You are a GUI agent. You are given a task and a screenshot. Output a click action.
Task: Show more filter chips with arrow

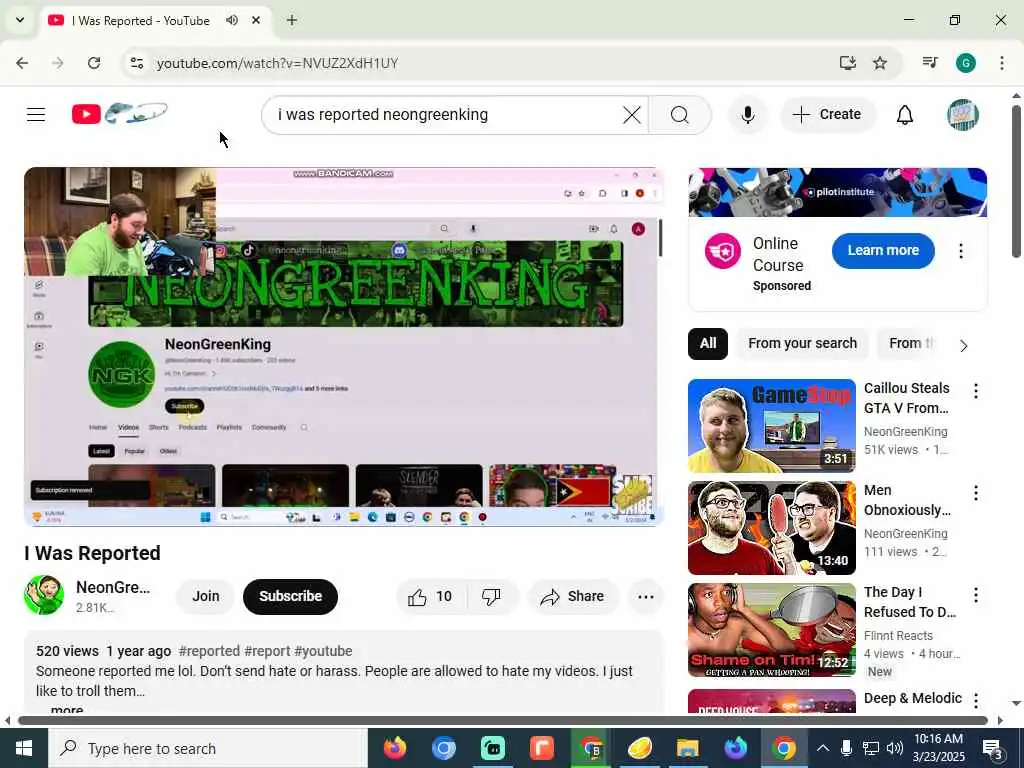[x=964, y=345]
